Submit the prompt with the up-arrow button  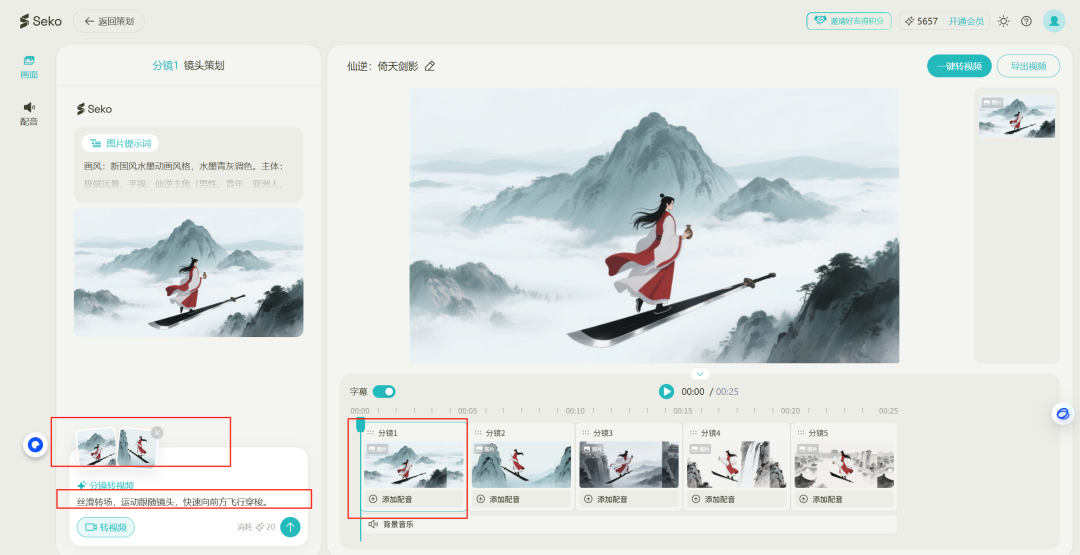[x=290, y=527]
